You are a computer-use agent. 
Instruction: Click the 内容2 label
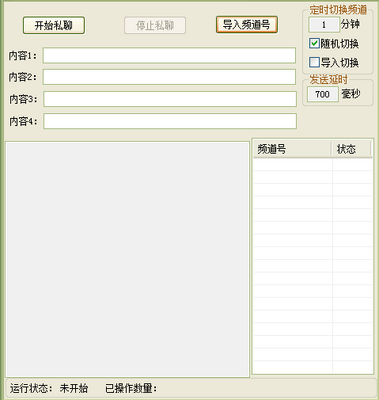(x=23, y=77)
